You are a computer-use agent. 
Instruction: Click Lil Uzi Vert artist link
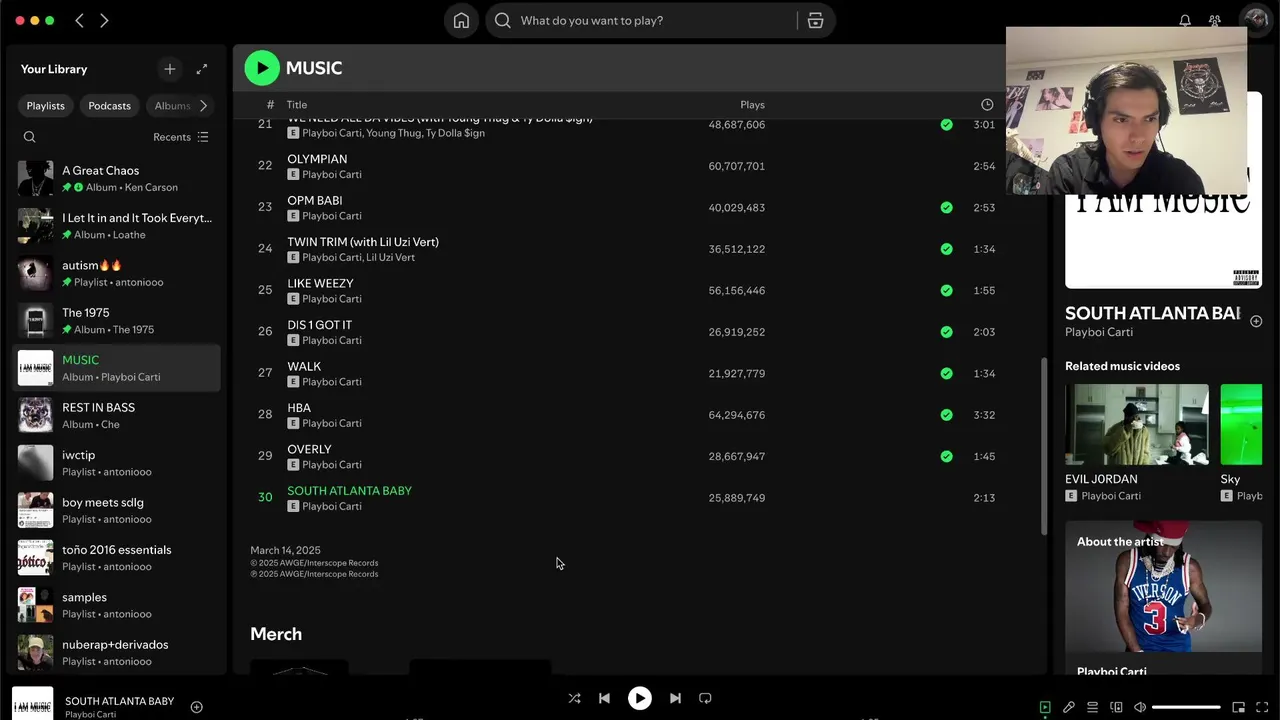click(390, 257)
